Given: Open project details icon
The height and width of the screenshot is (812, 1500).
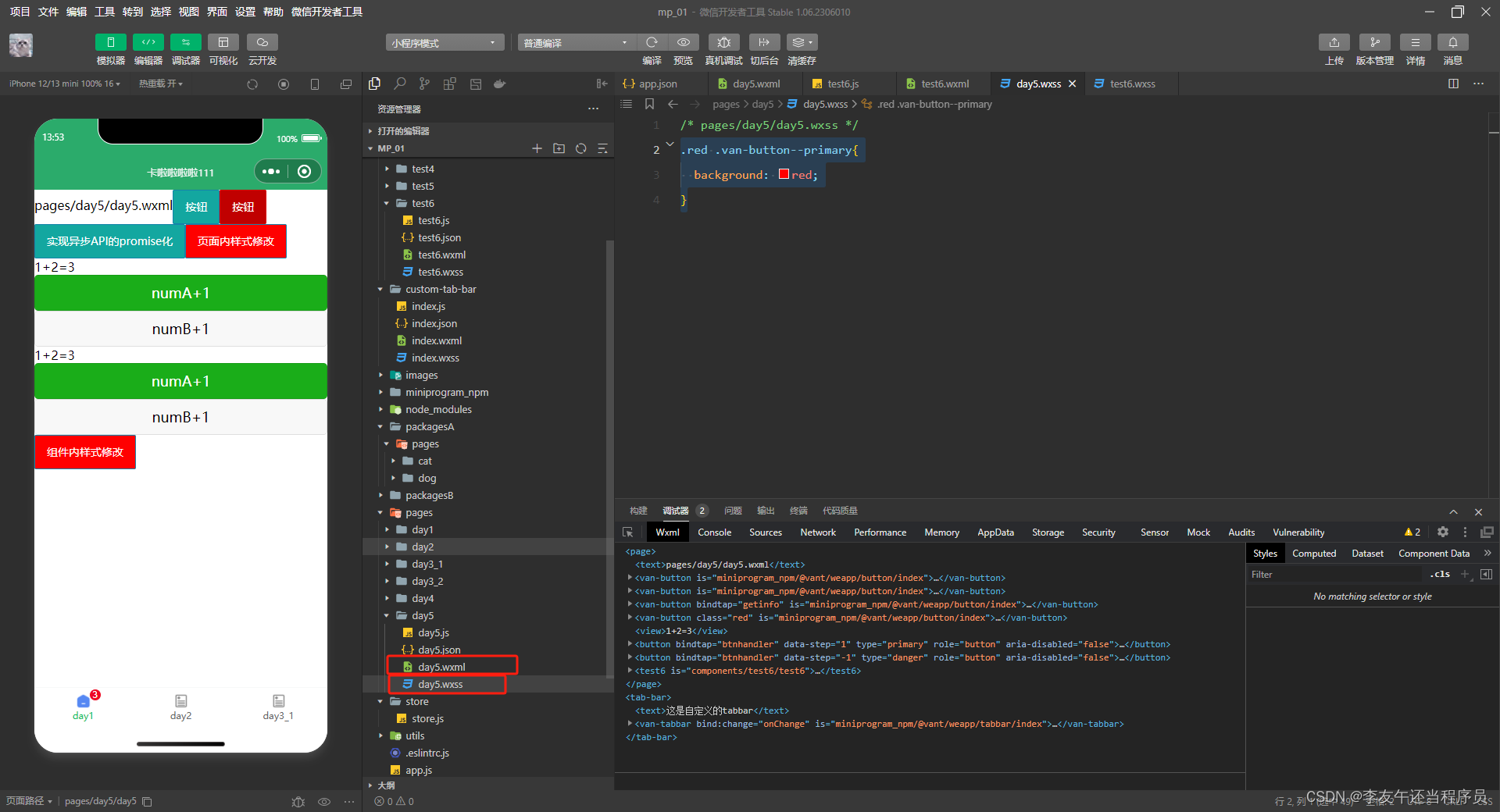Looking at the screenshot, I should point(1416,42).
